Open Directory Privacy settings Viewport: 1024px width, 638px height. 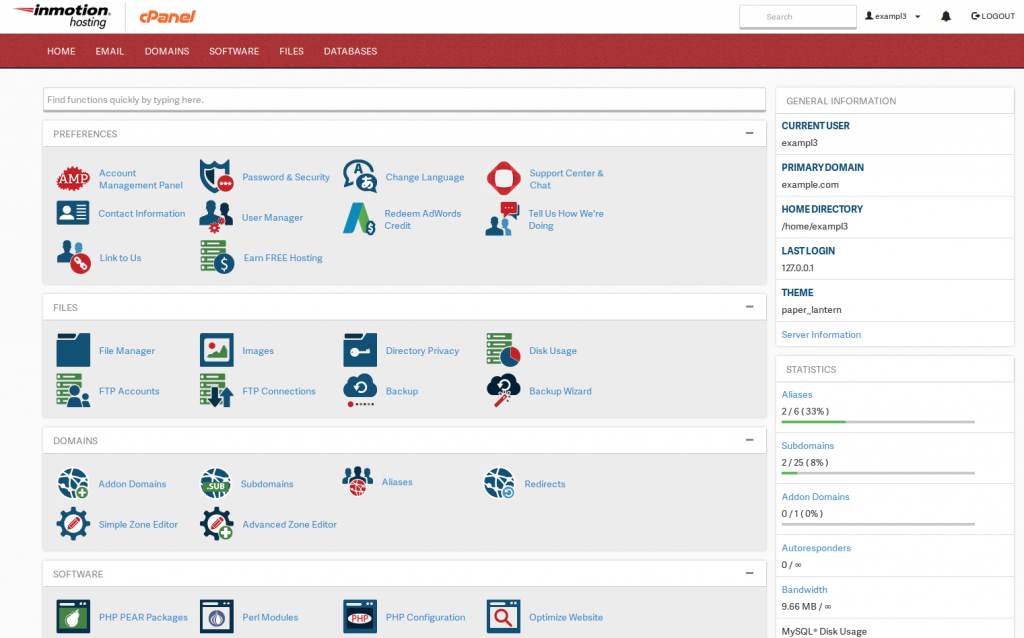(424, 351)
